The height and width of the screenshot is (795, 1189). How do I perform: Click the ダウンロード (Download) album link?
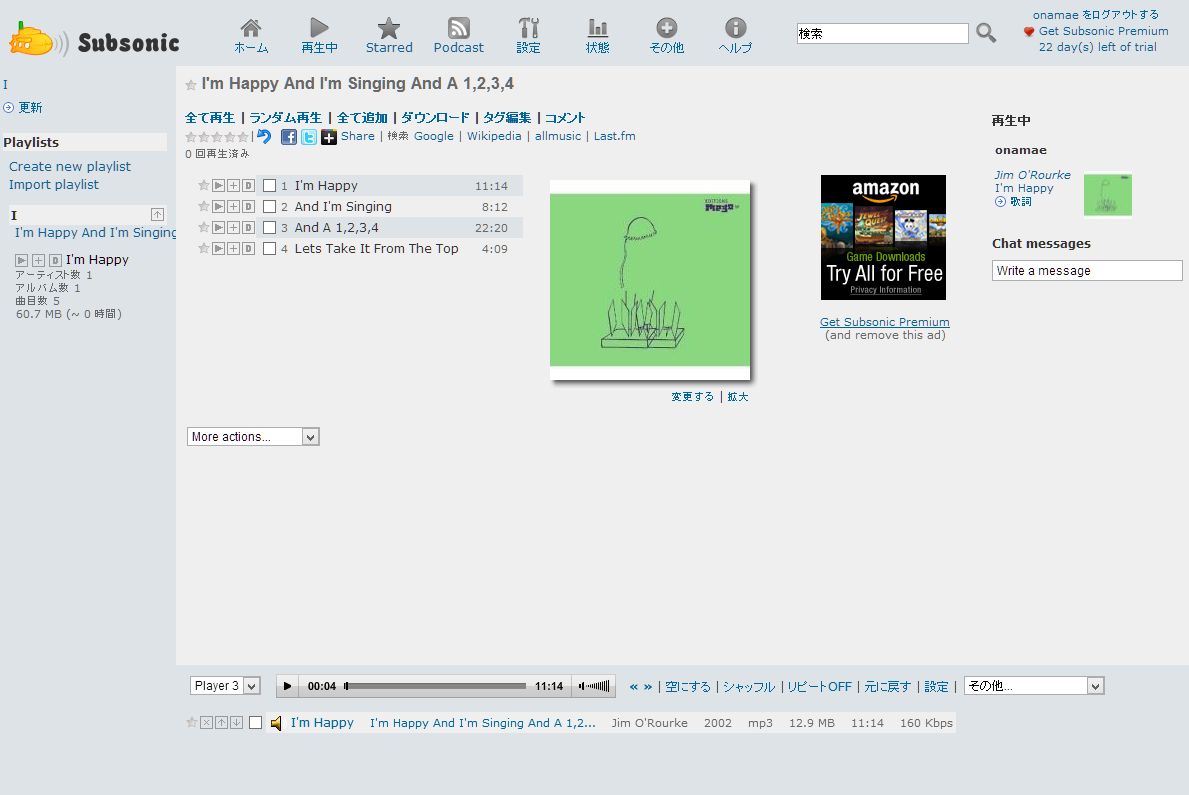coord(435,118)
